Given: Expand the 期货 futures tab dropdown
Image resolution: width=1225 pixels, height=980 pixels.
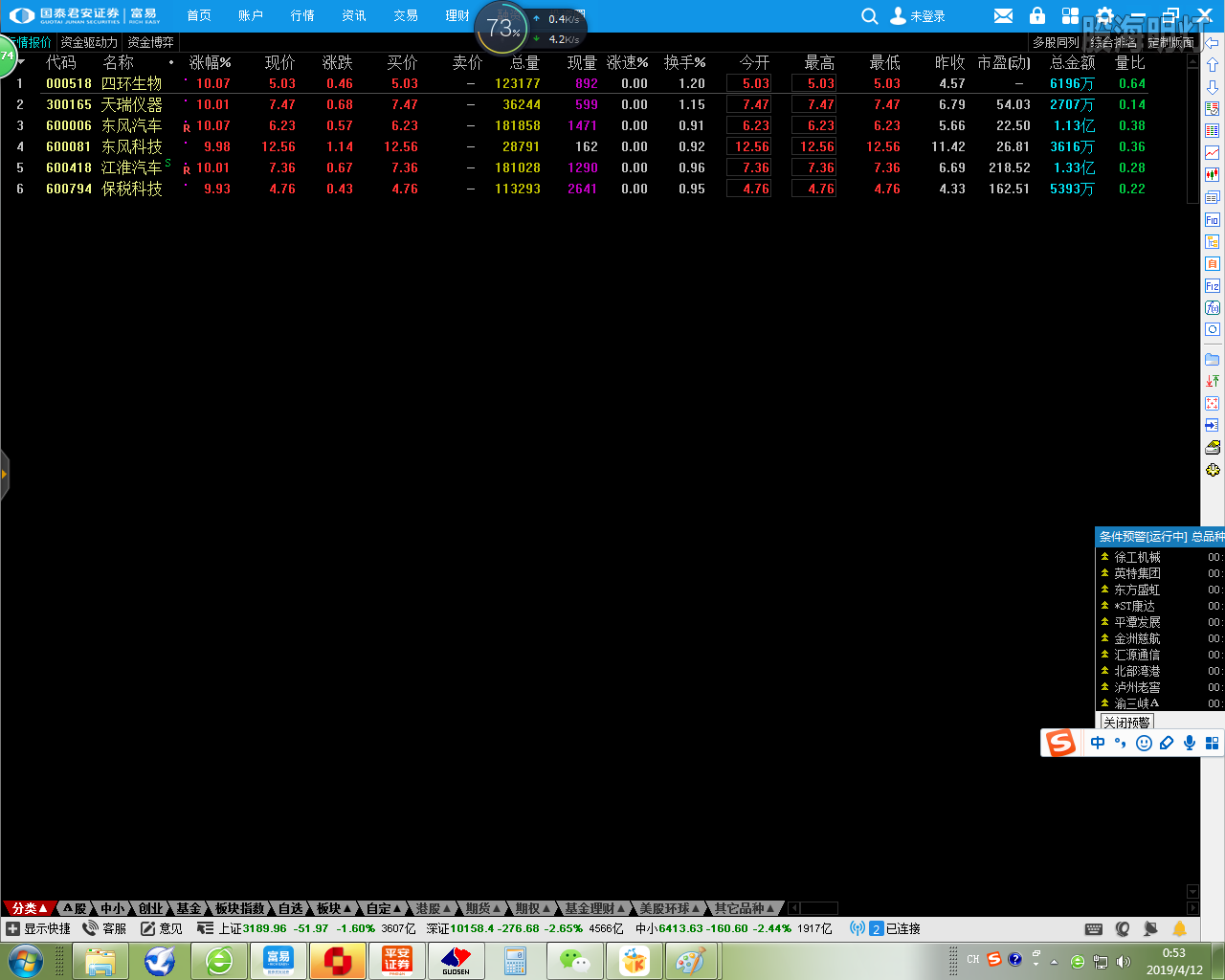Looking at the screenshot, I should click(497, 908).
